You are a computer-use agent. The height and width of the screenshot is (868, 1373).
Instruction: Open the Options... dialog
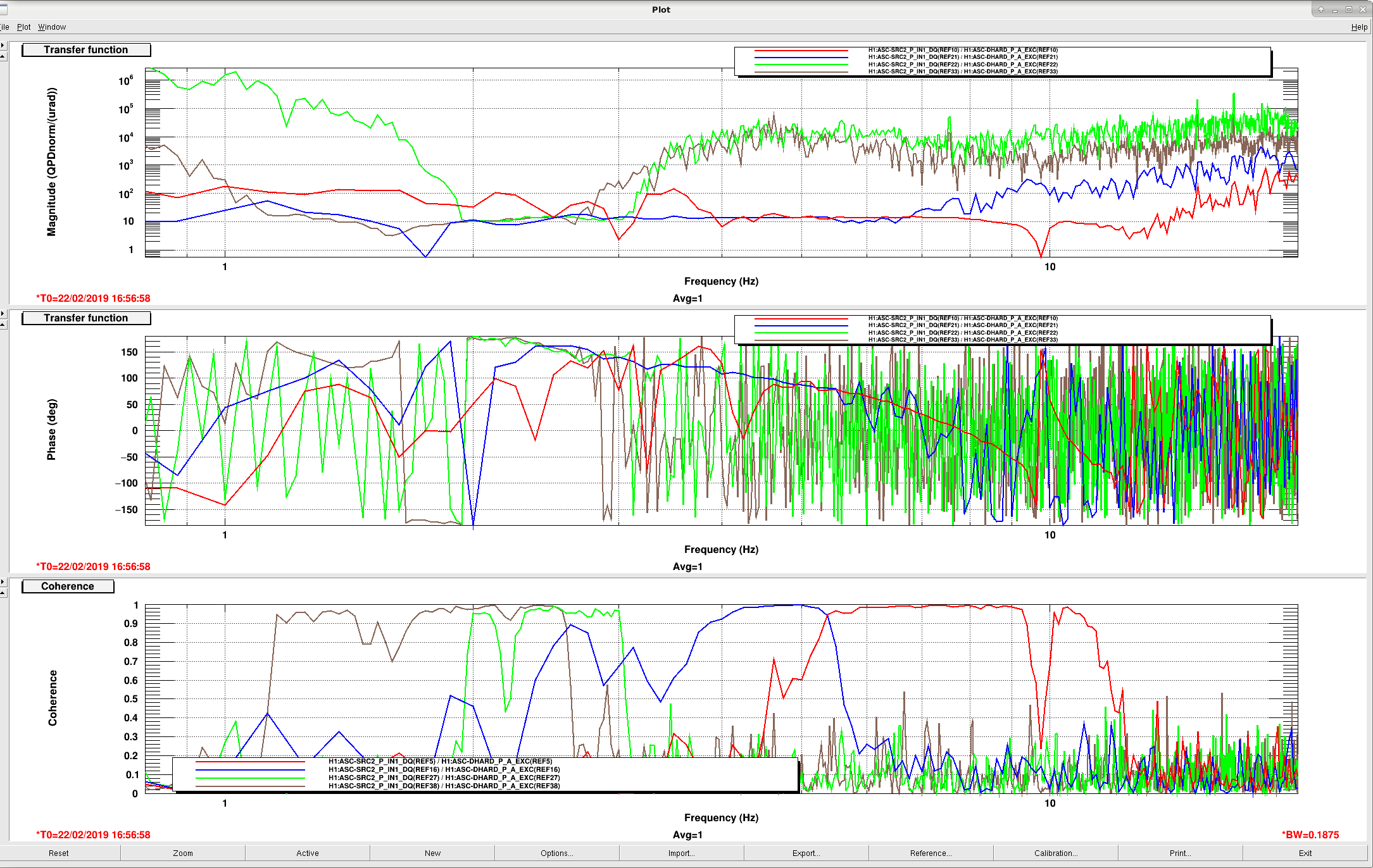pyautogui.click(x=557, y=853)
